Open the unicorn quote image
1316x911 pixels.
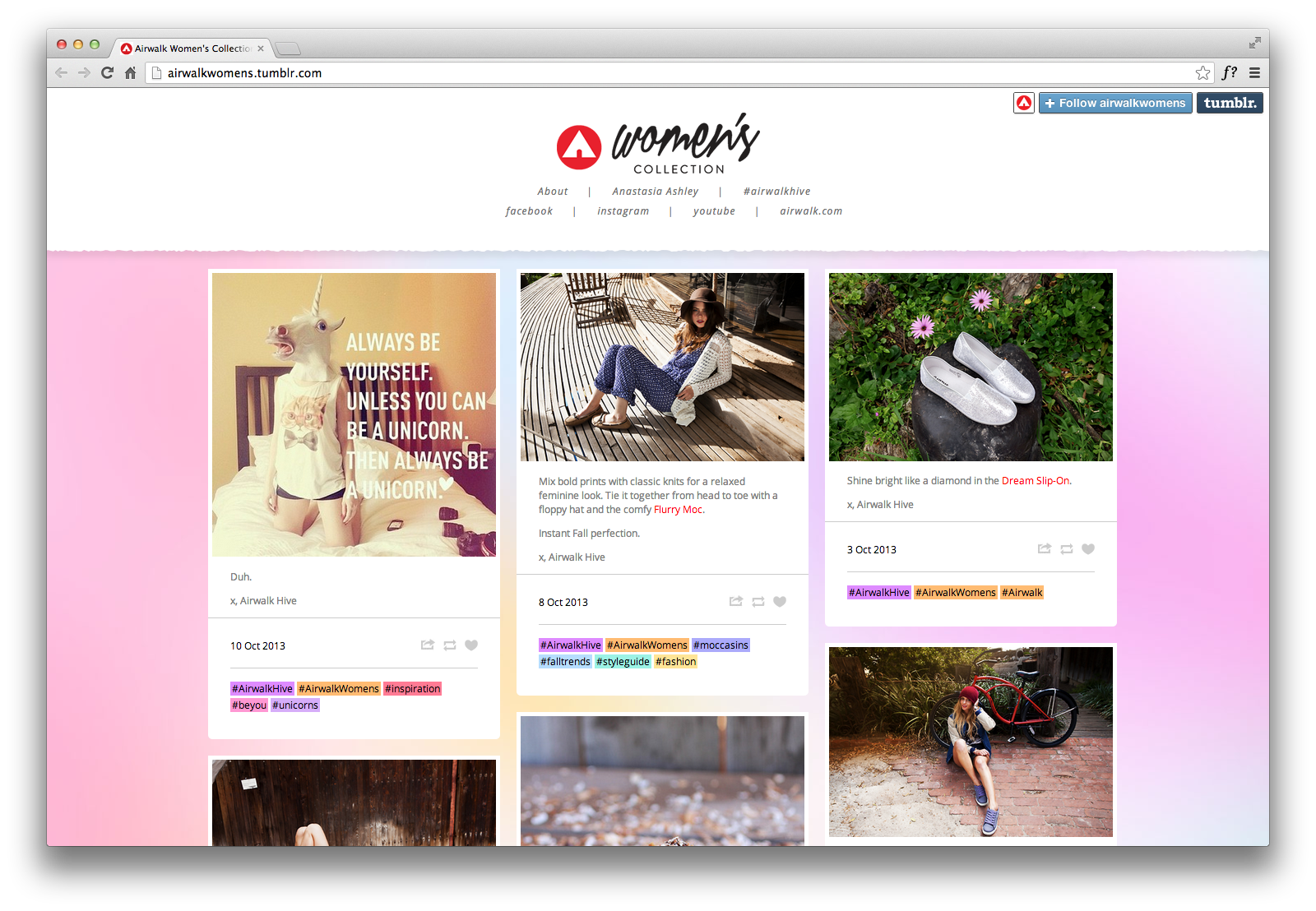tap(354, 414)
